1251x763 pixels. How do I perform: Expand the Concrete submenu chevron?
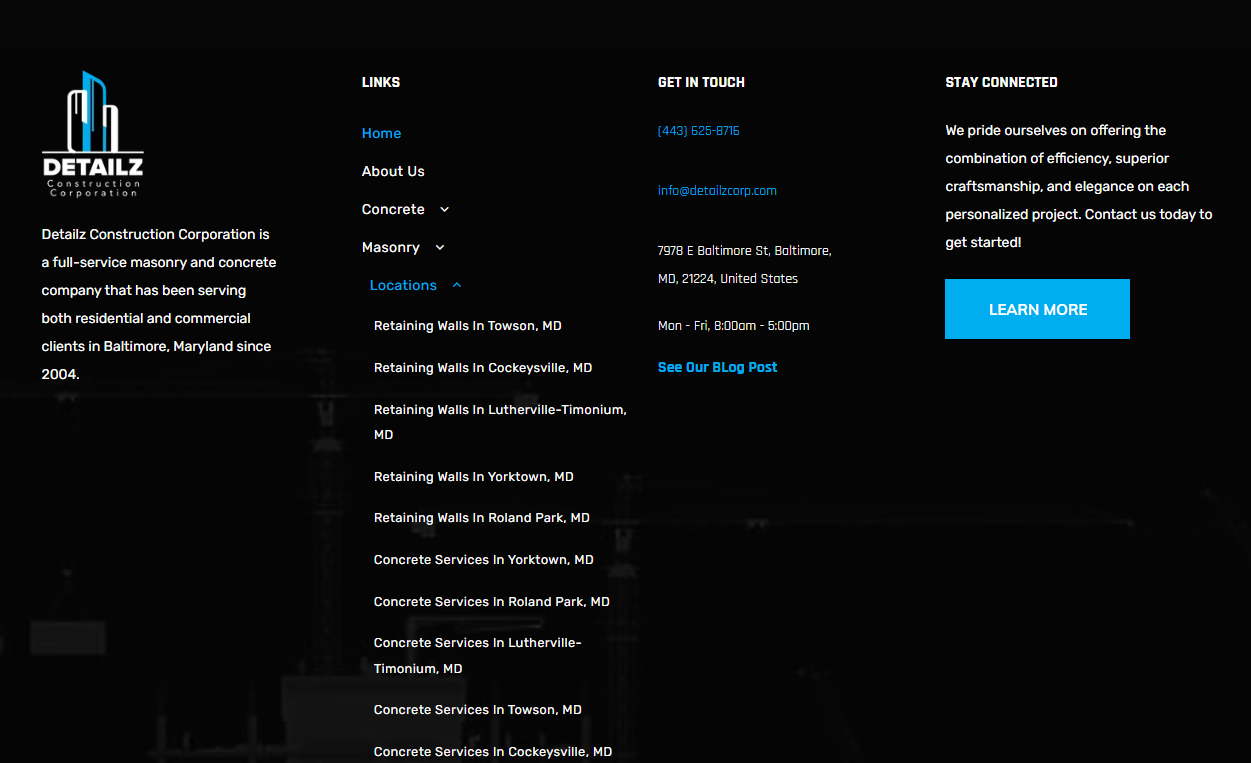[445, 210]
